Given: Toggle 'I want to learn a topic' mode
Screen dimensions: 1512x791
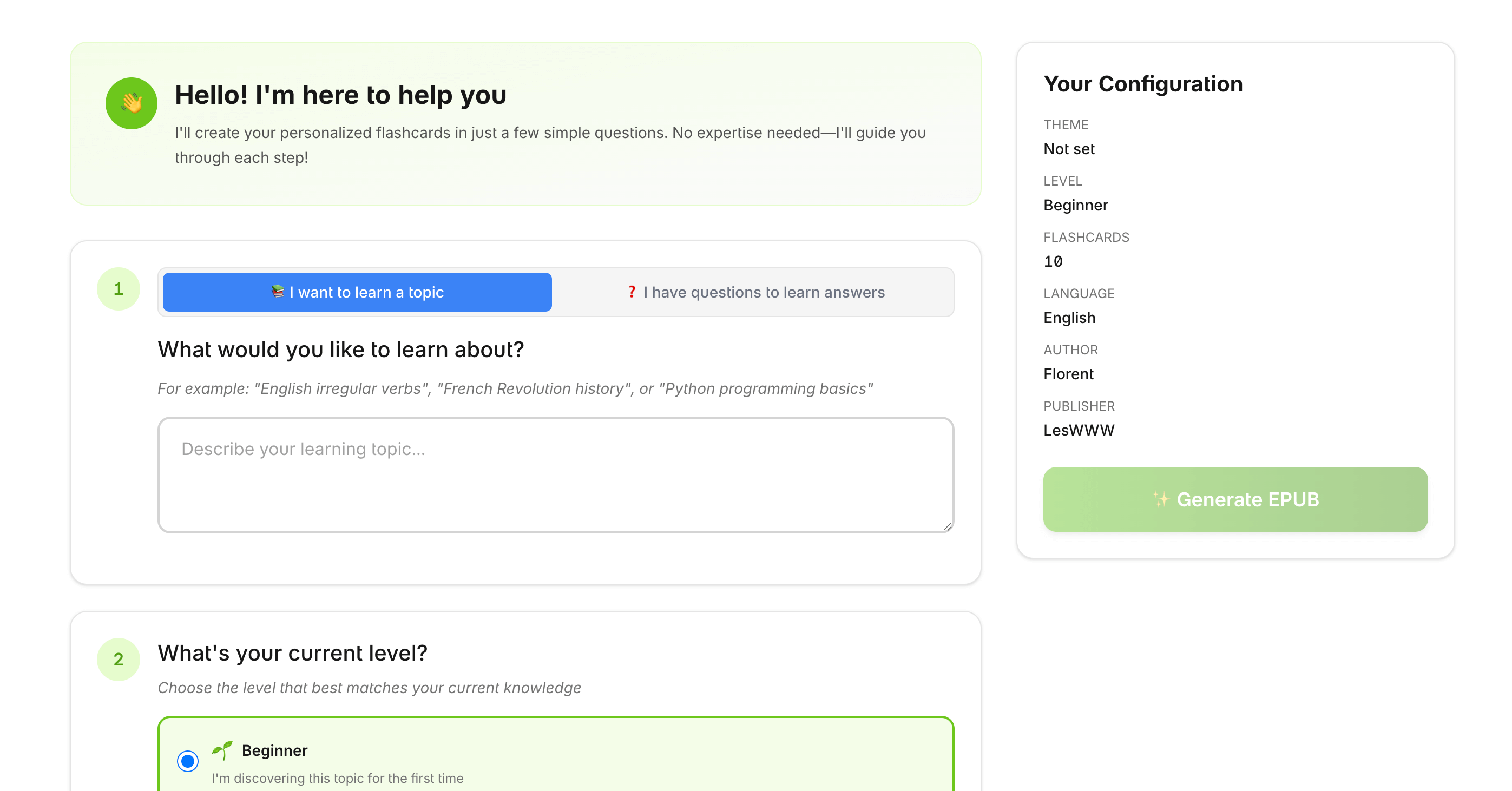Looking at the screenshot, I should pos(356,292).
